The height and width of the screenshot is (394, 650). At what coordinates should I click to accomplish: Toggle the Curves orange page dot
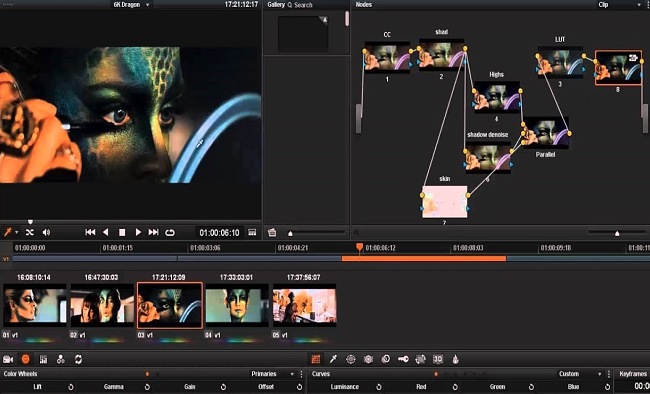tap(436, 374)
